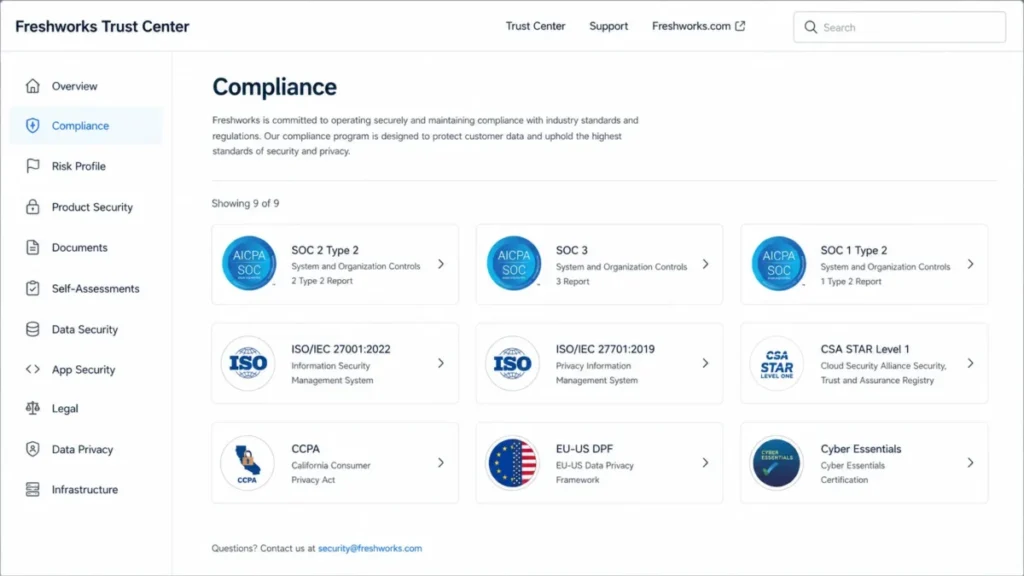Visit Freshworks.com text link in header

[x=691, y=26]
